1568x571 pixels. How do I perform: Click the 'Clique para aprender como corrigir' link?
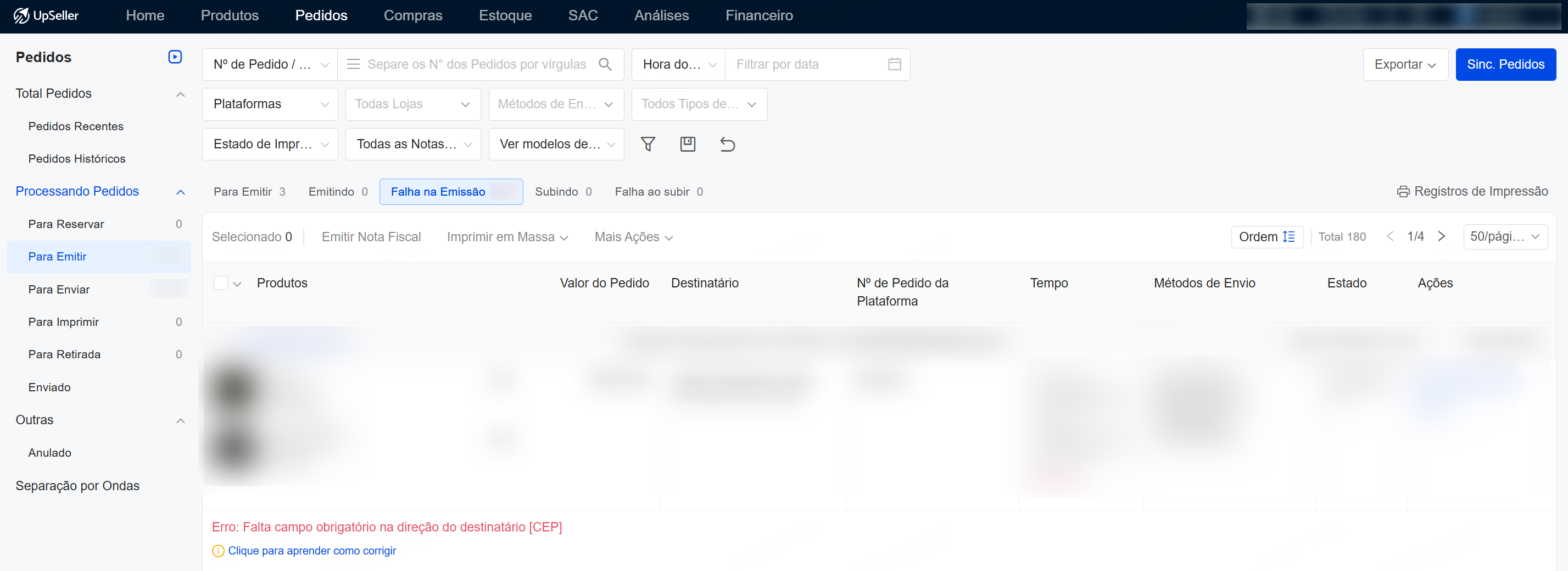tap(311, 551)
